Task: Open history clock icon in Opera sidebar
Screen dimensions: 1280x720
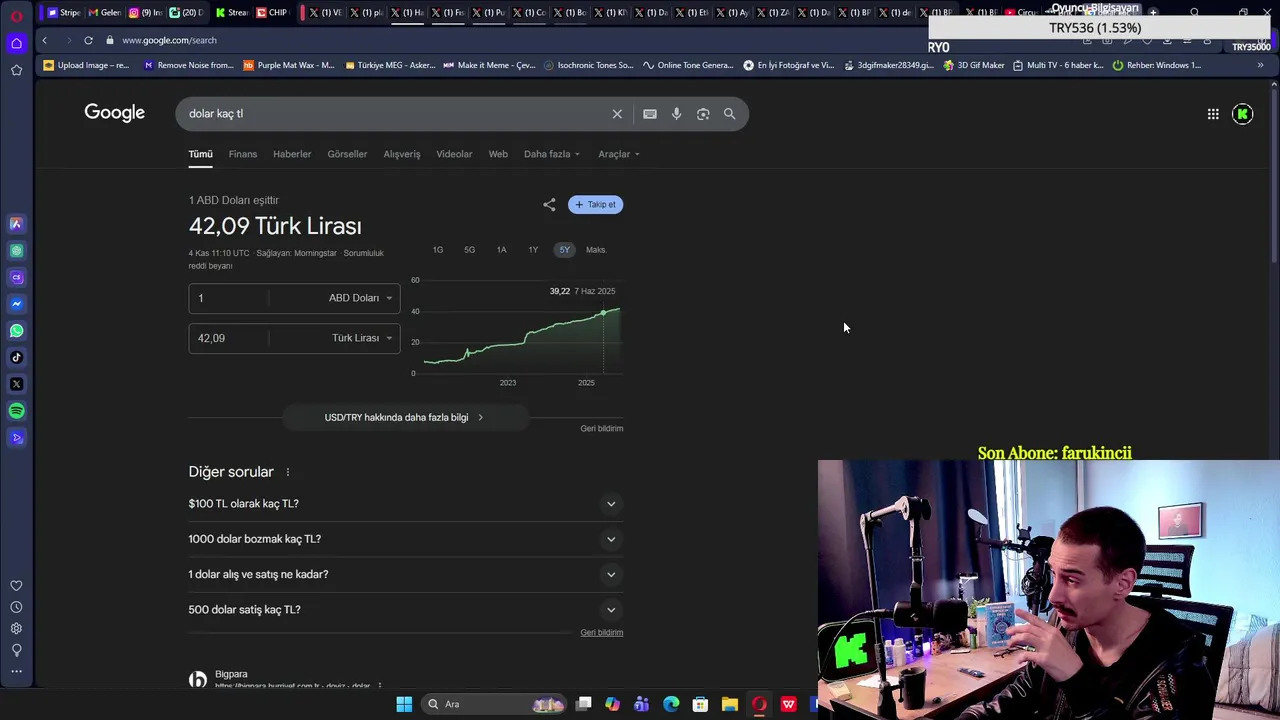Action: [16, 607]
